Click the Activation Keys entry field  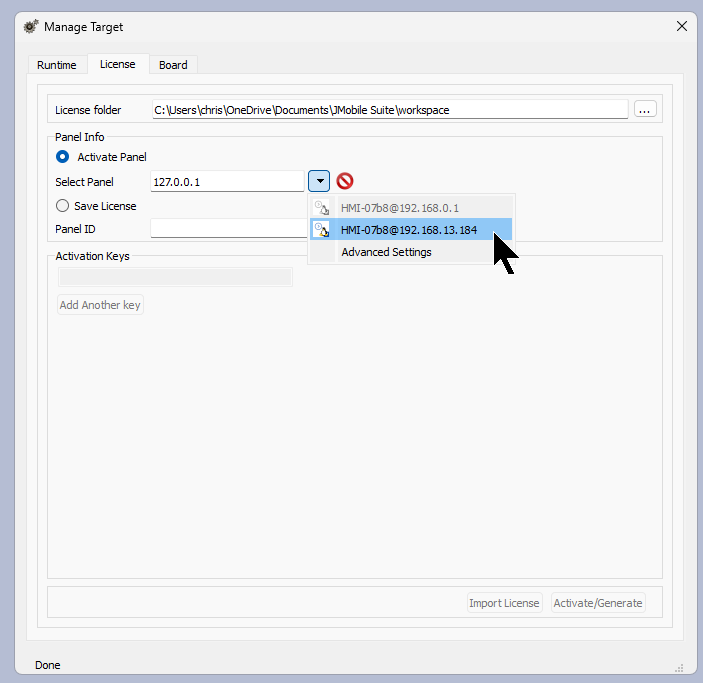pyautogui.click(x=175, y=278)
